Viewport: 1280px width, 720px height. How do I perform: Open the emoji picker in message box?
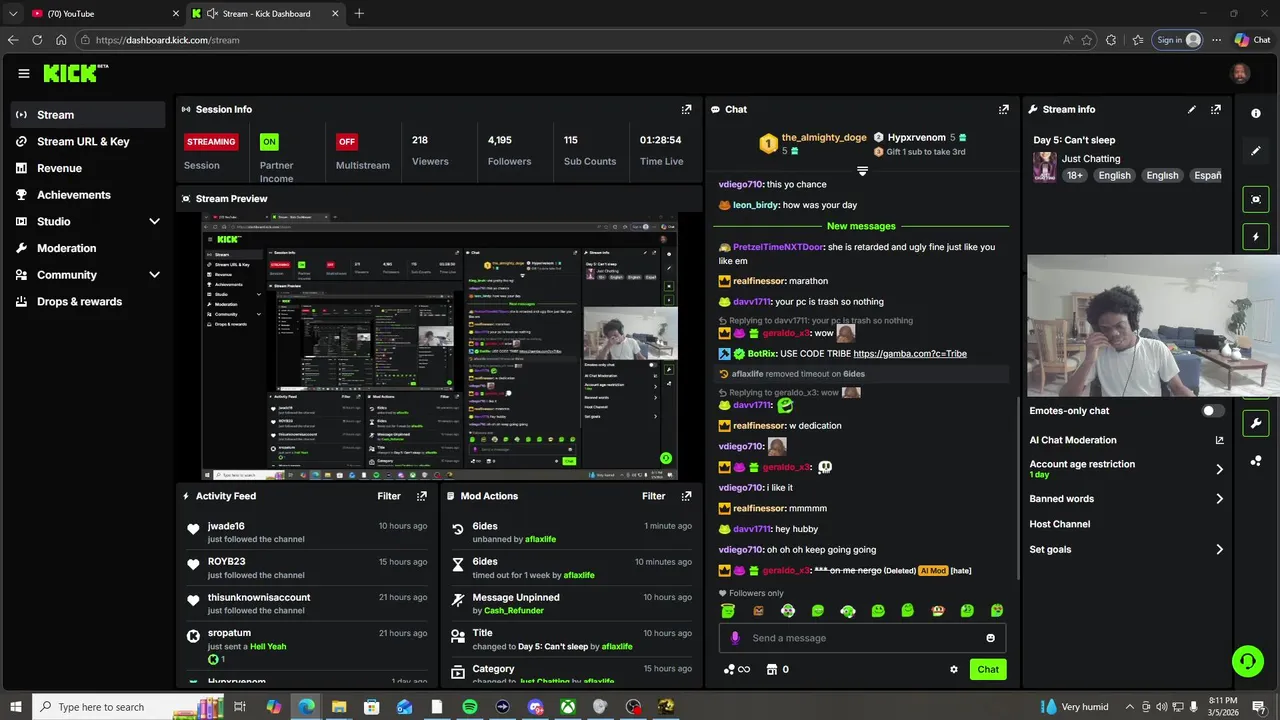pos(991,638)
